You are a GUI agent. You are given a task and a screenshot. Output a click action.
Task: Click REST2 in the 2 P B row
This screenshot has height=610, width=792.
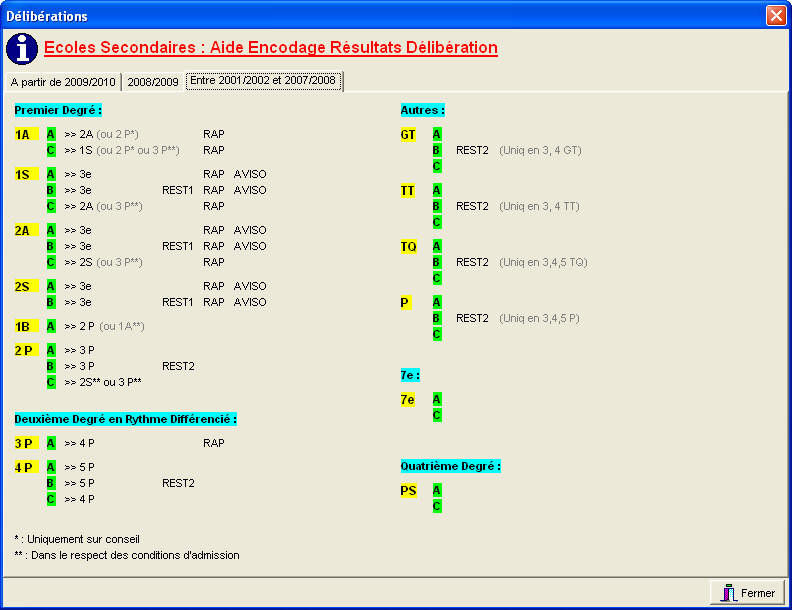(178, 367)
